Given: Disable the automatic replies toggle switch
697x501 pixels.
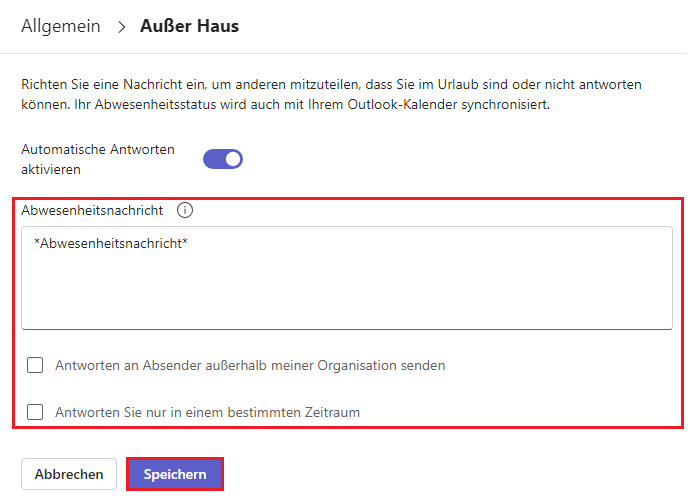Looking at the screenshot, I should (x=223, y=159).
